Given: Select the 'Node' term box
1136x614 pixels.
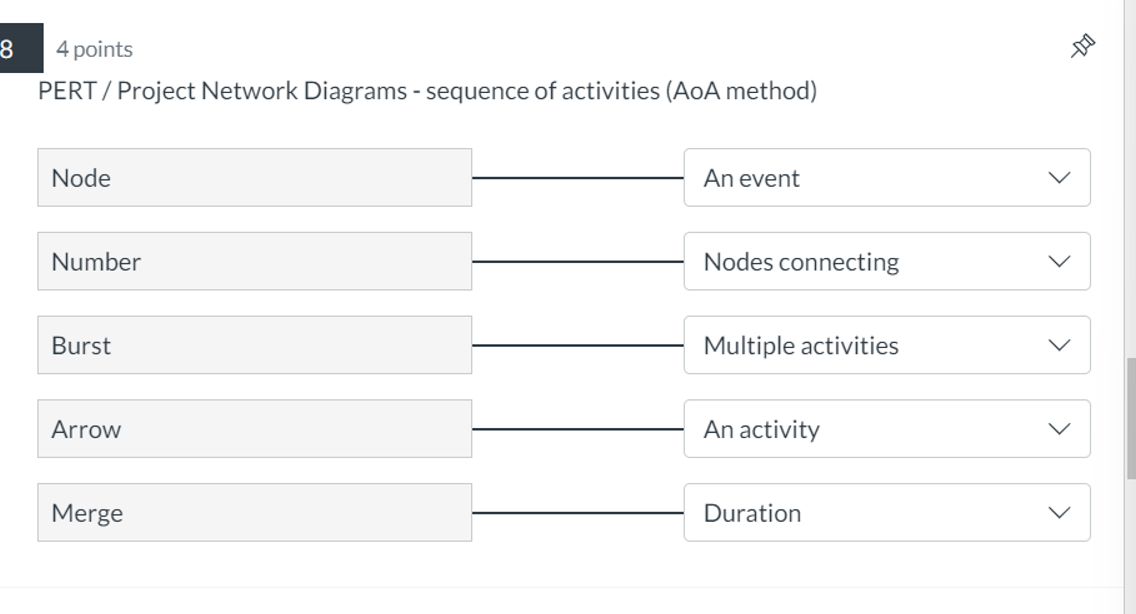Looking at the screenshot, I should tap(254, 177).
